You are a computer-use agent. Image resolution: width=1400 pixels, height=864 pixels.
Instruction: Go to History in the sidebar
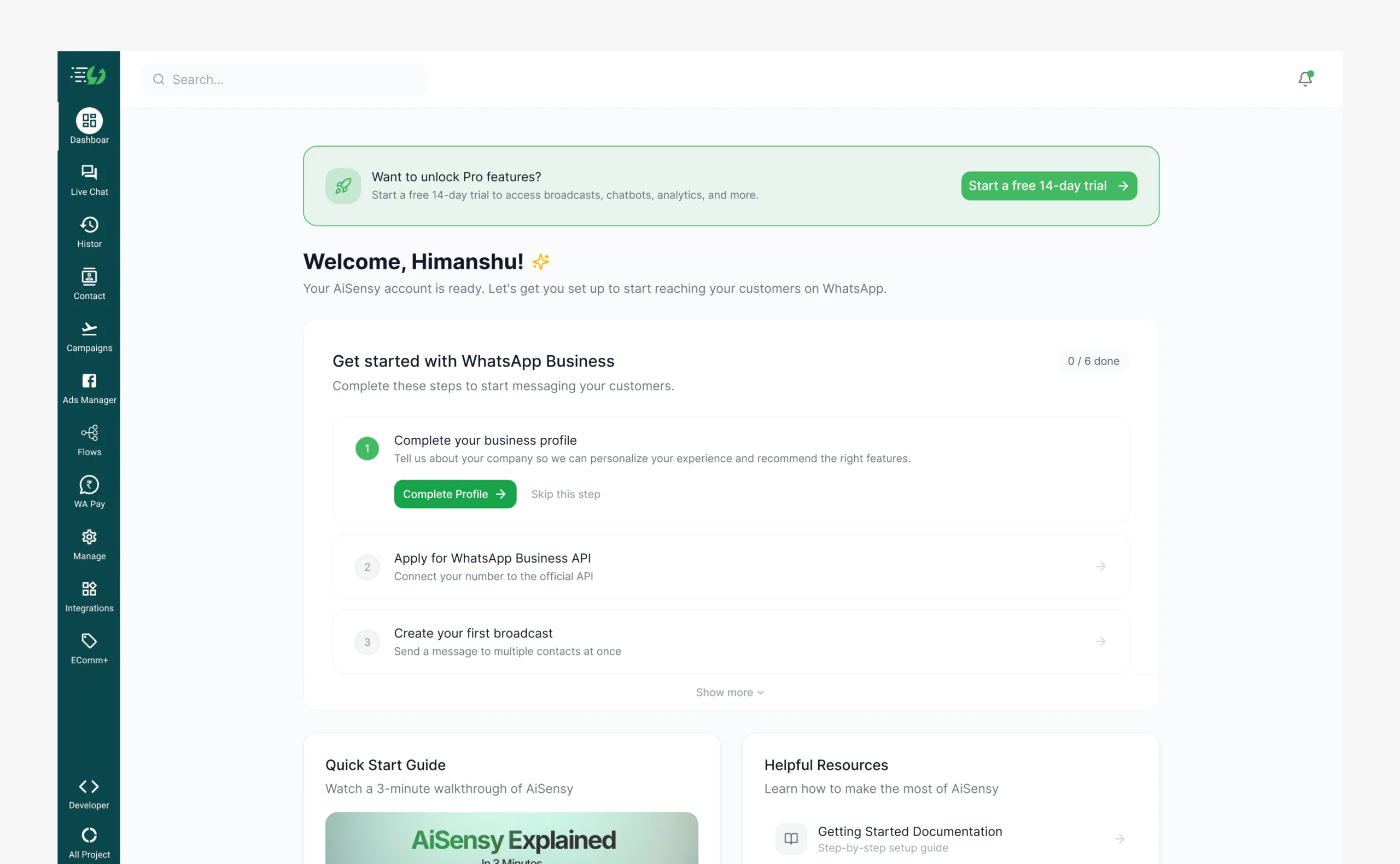point(89,232)
